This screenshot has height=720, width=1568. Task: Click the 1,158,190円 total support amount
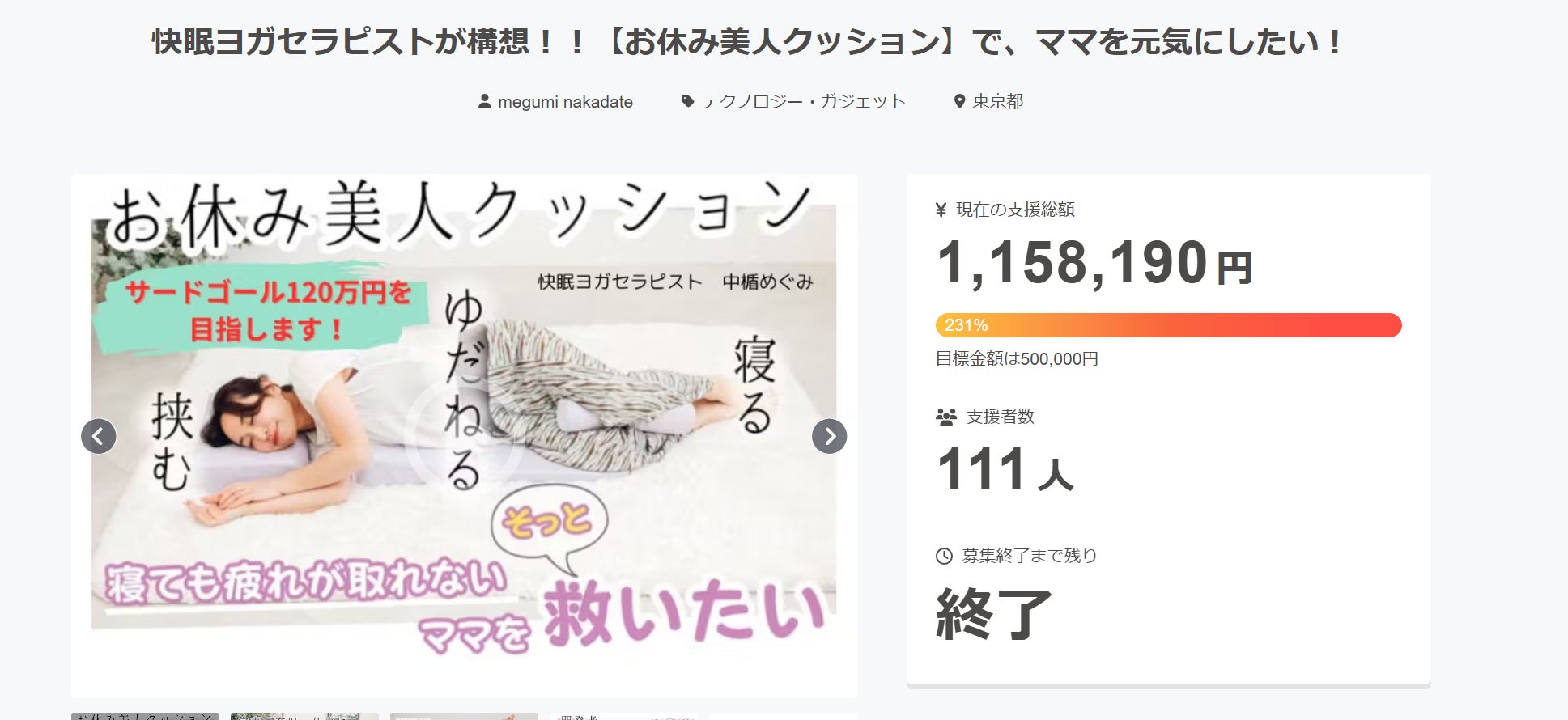[1094, 264]
